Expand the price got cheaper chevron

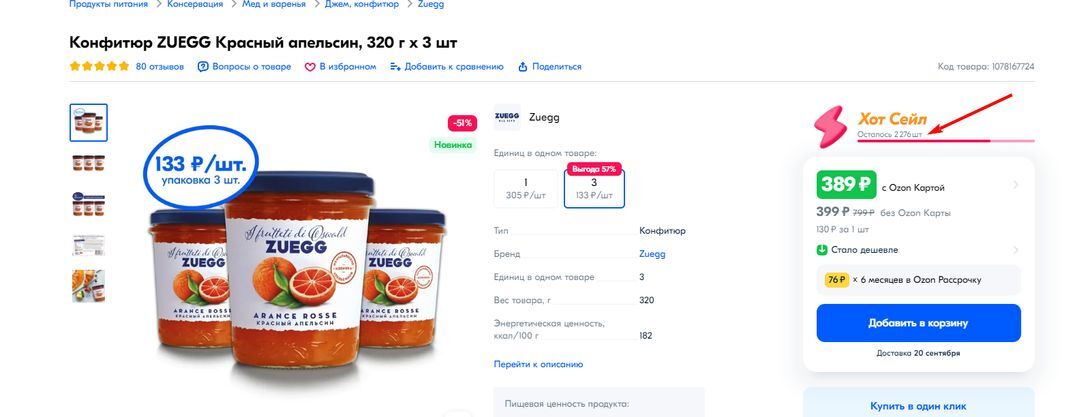click(1016, 250)
